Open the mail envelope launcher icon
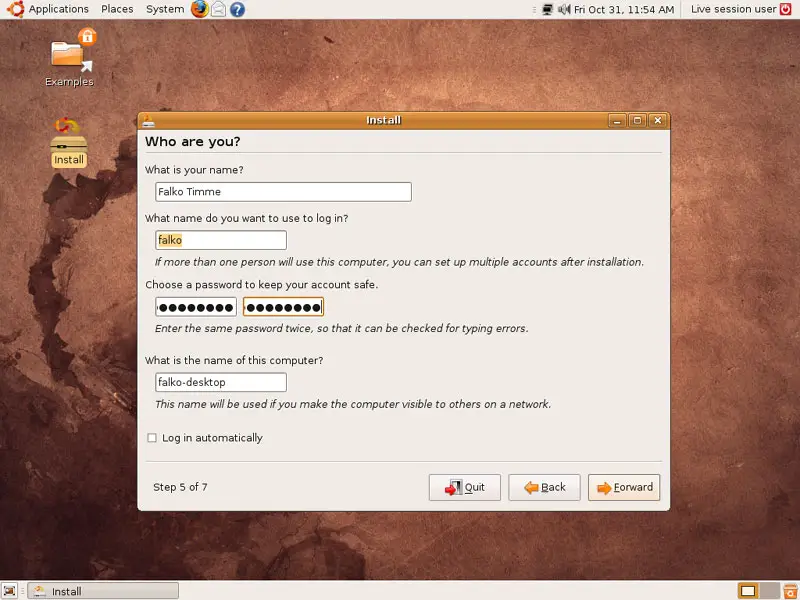Image resolution: width=800 pixels, height=600 pixels. tap(218, 9)
